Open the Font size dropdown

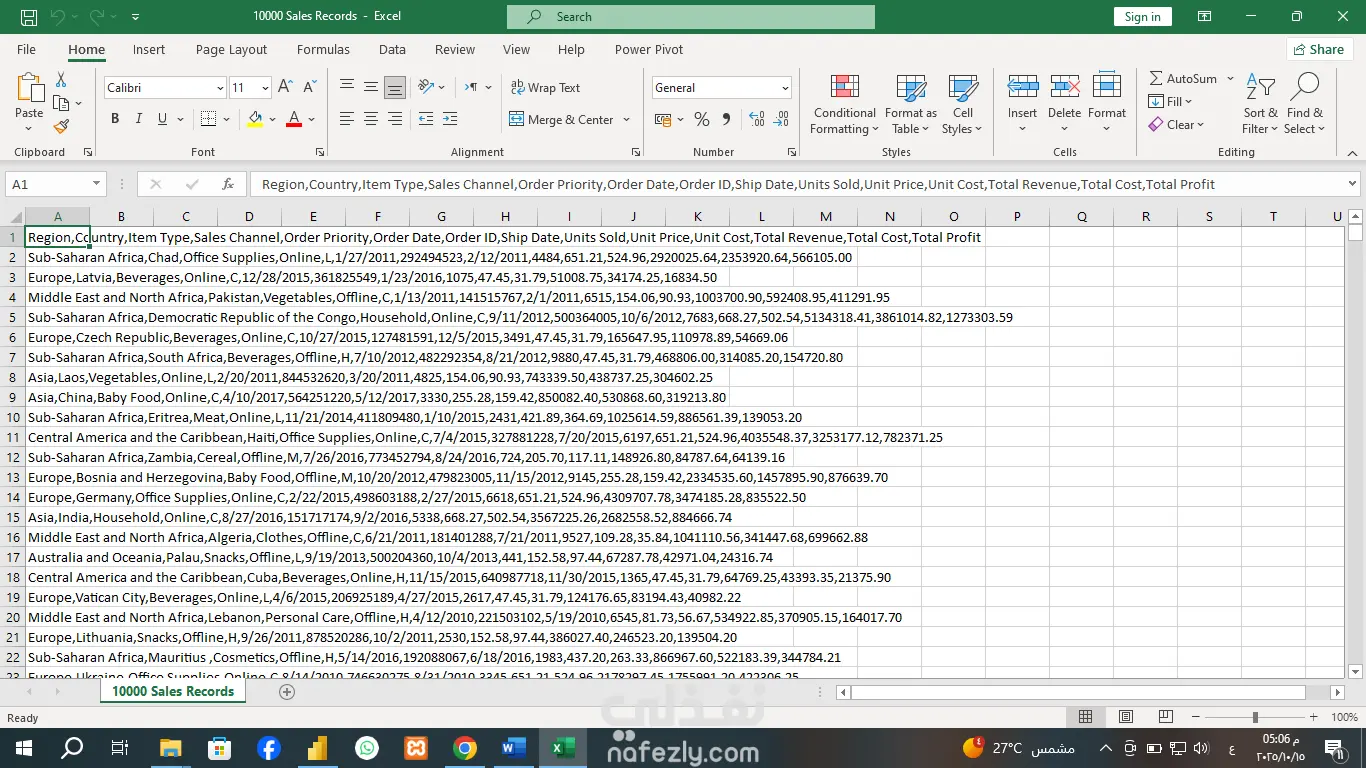click(x=265, y=88)
